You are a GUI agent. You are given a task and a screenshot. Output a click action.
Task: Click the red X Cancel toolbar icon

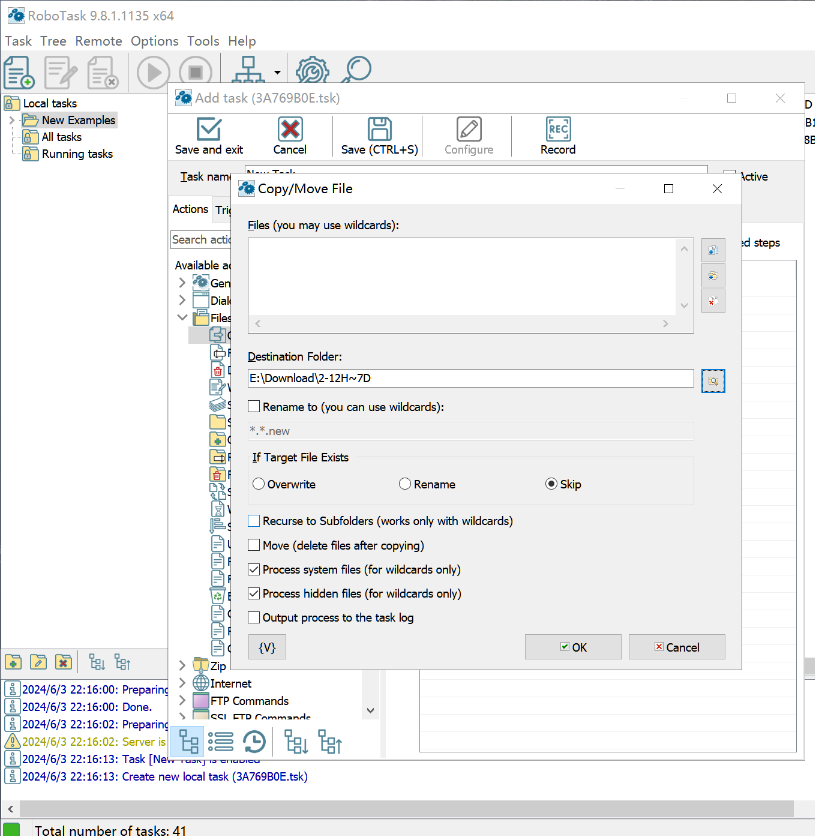point(290,130)
